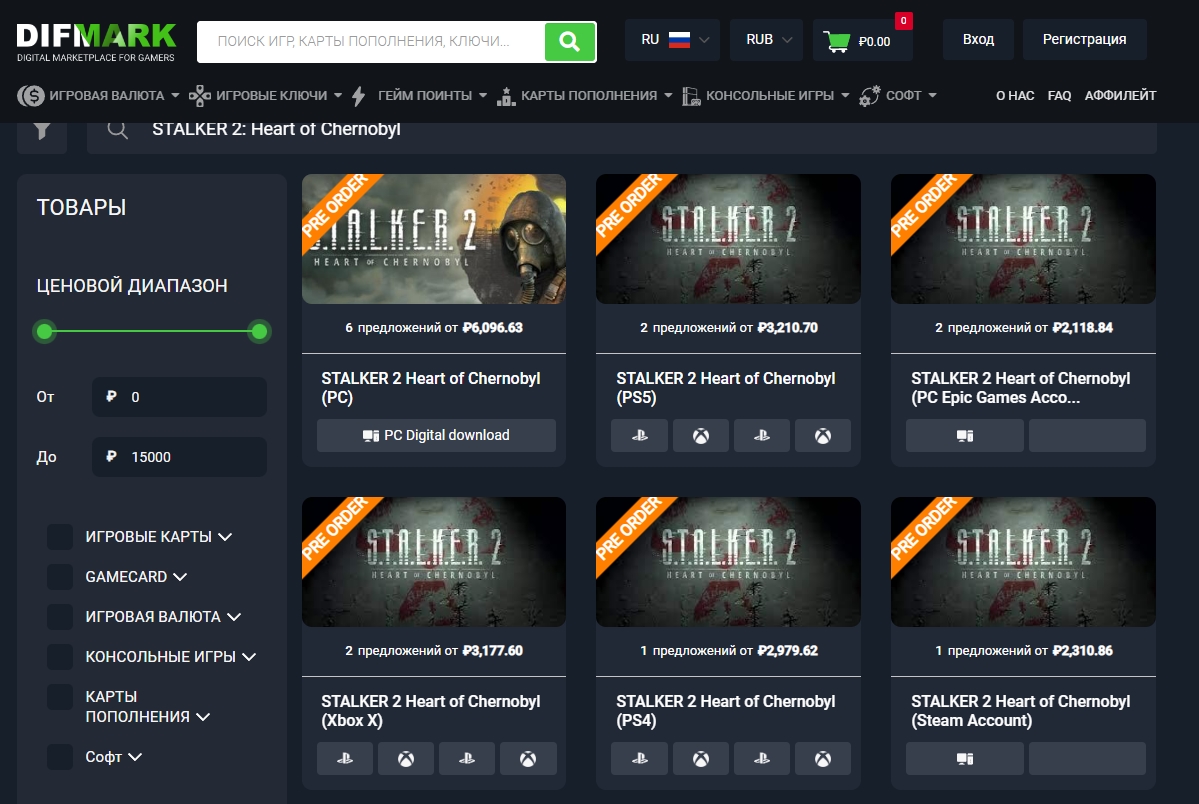This screenshot has height=804, width=1199.
Task: Open the RUB currency dropdown
Action: pos(767,40)
